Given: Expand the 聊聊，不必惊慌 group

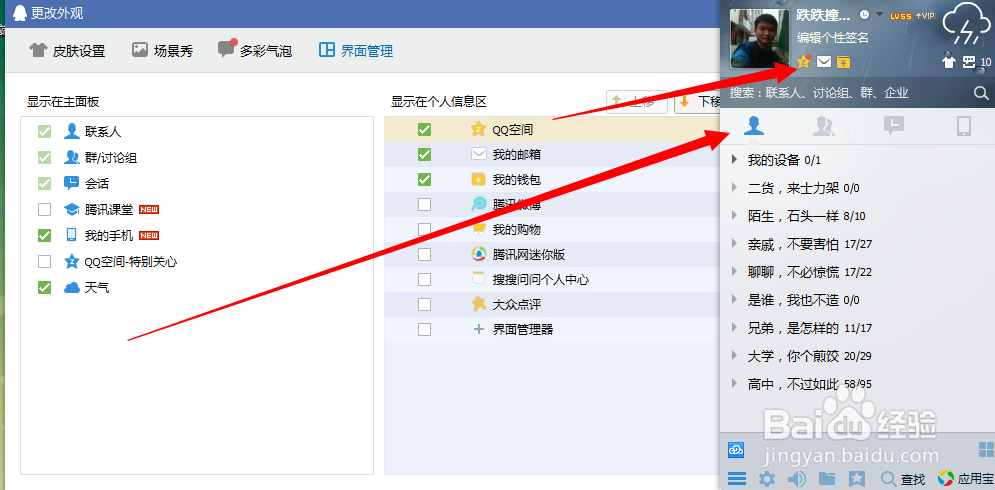Looking at the screenshot, I should (735, 271).
